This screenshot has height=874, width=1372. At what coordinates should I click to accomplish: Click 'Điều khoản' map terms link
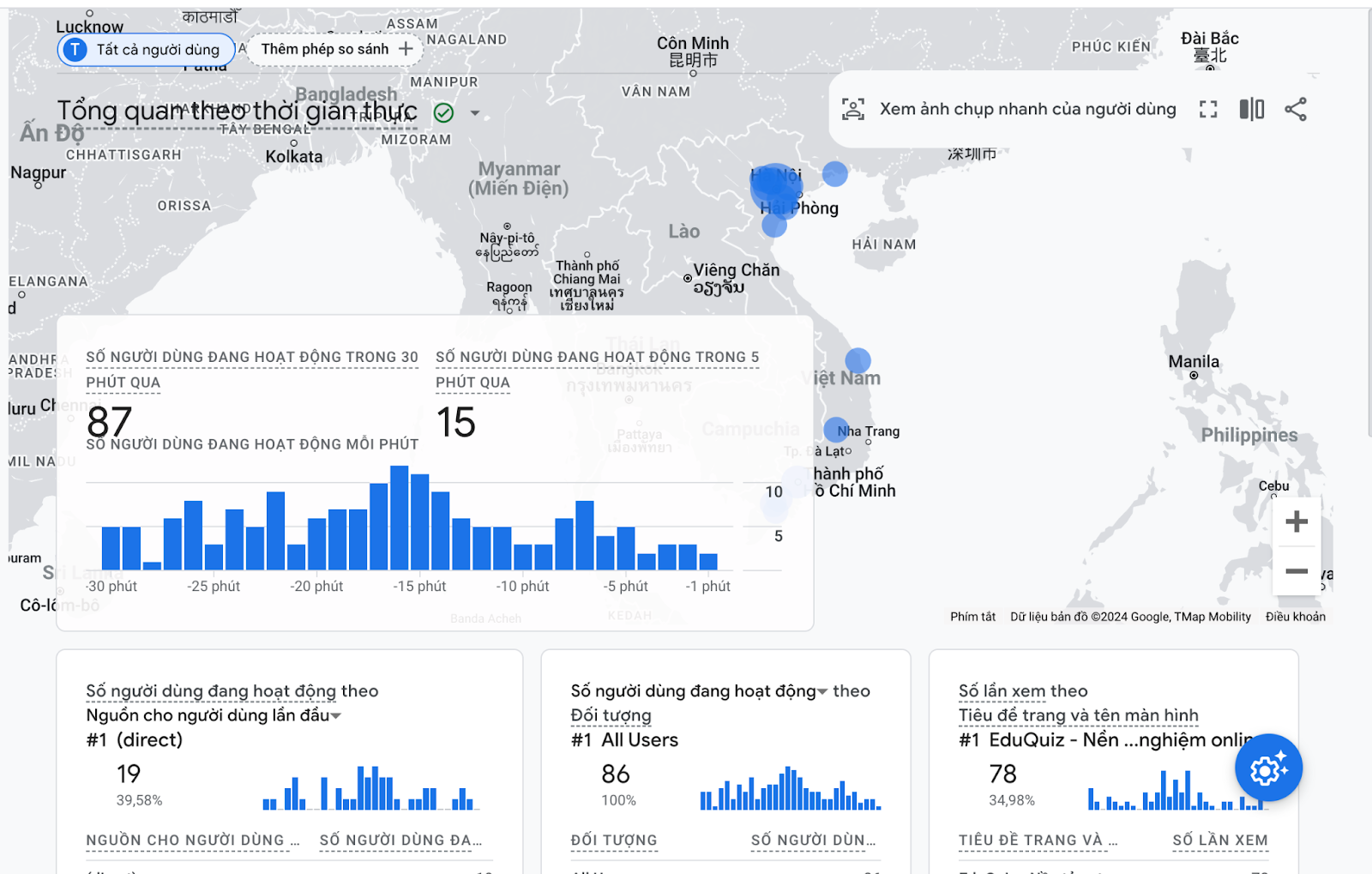click(1295, 617)
